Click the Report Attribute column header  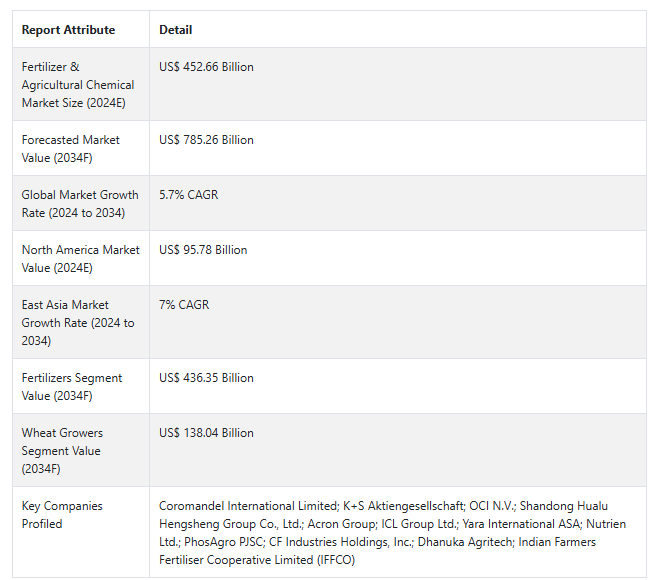[x=68, y=30]
